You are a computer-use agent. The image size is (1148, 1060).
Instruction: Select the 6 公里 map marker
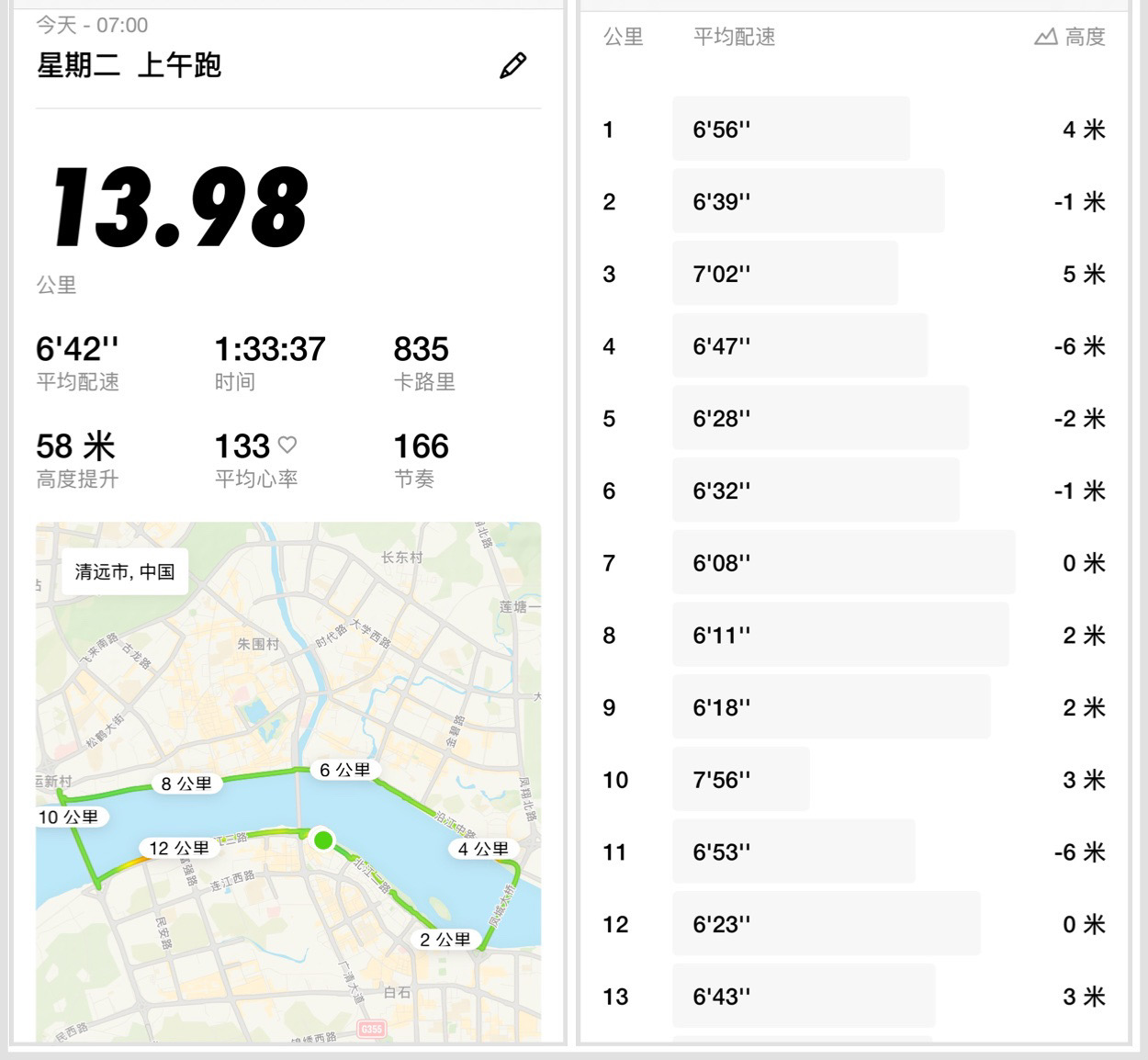[x=344, y=770]
